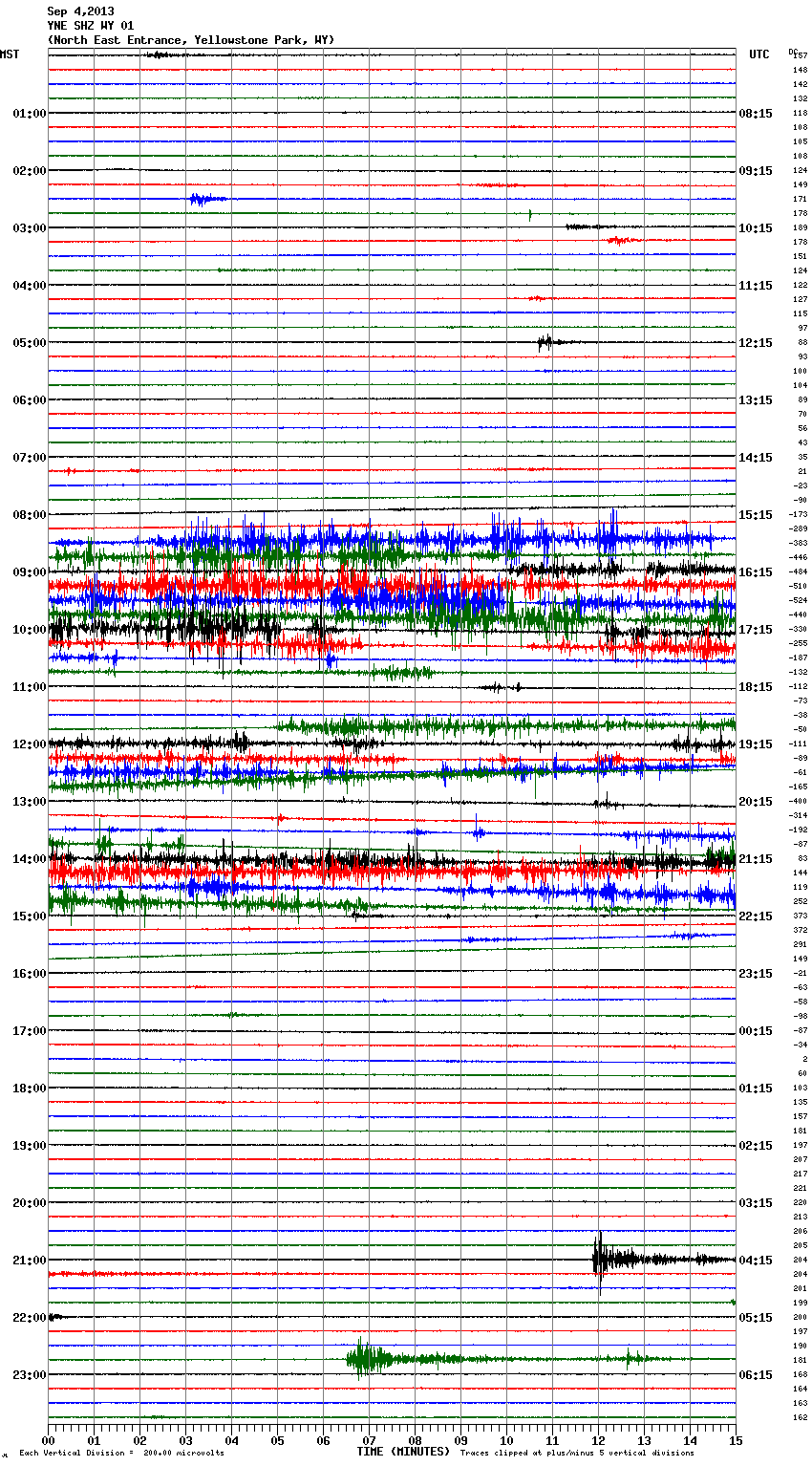Click the '12' minute tick label on bottom axis
The height and width of the screenshot is (1466, 812).
tap(598, 1440)
